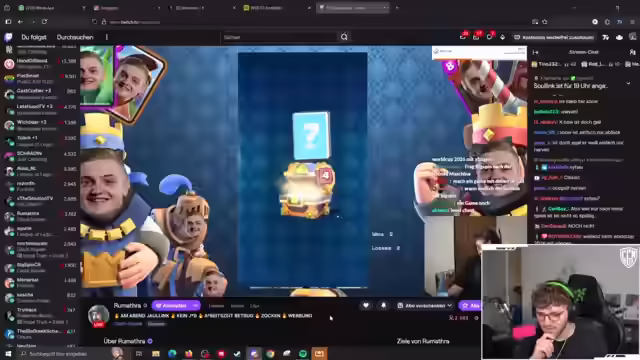Open Windows Start button
Image resolution: width=640 pixels, height=360 pixels.
(x=8, y=353)
